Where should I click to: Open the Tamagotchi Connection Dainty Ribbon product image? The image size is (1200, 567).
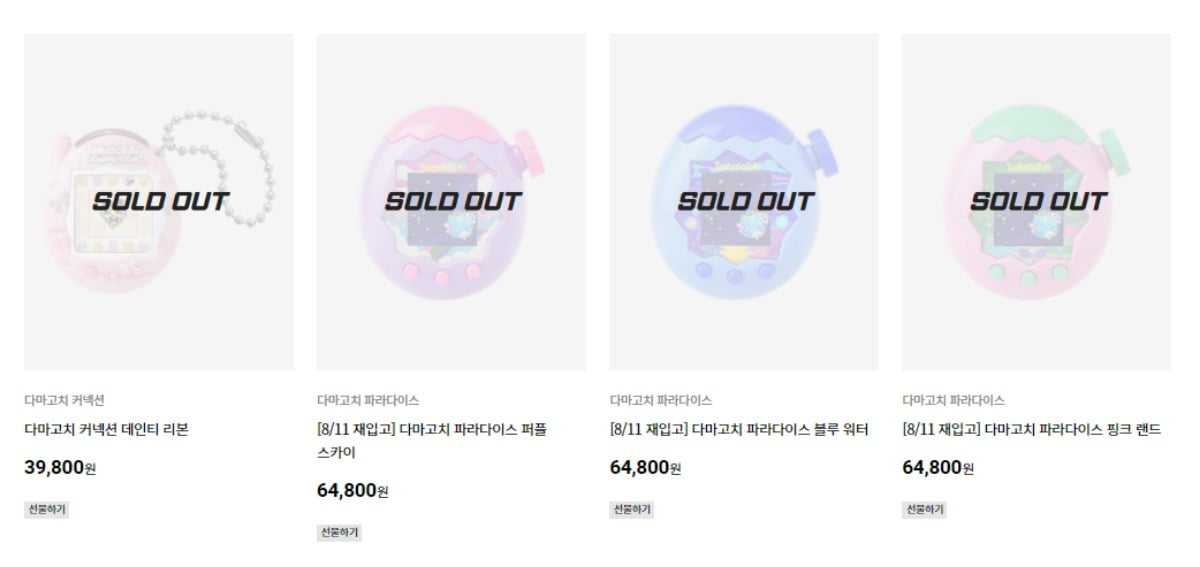[158, 201]
